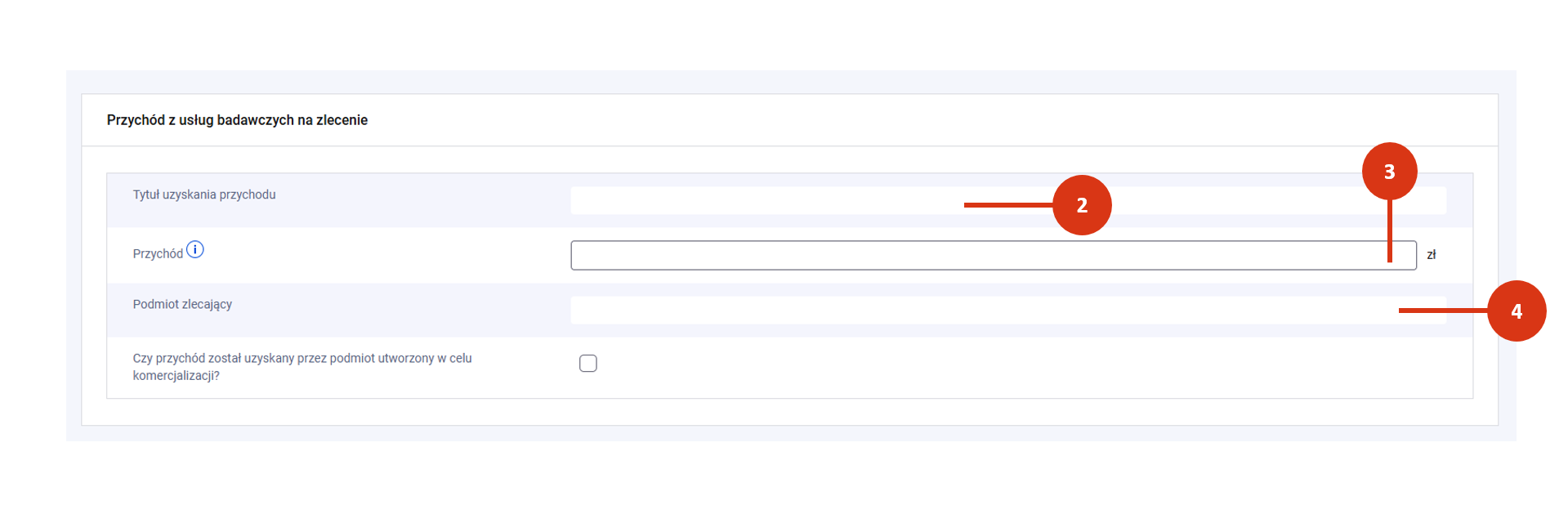Click the "Przychód" field label text
This screenshot has height=523, width=1568.
(158, 254)
